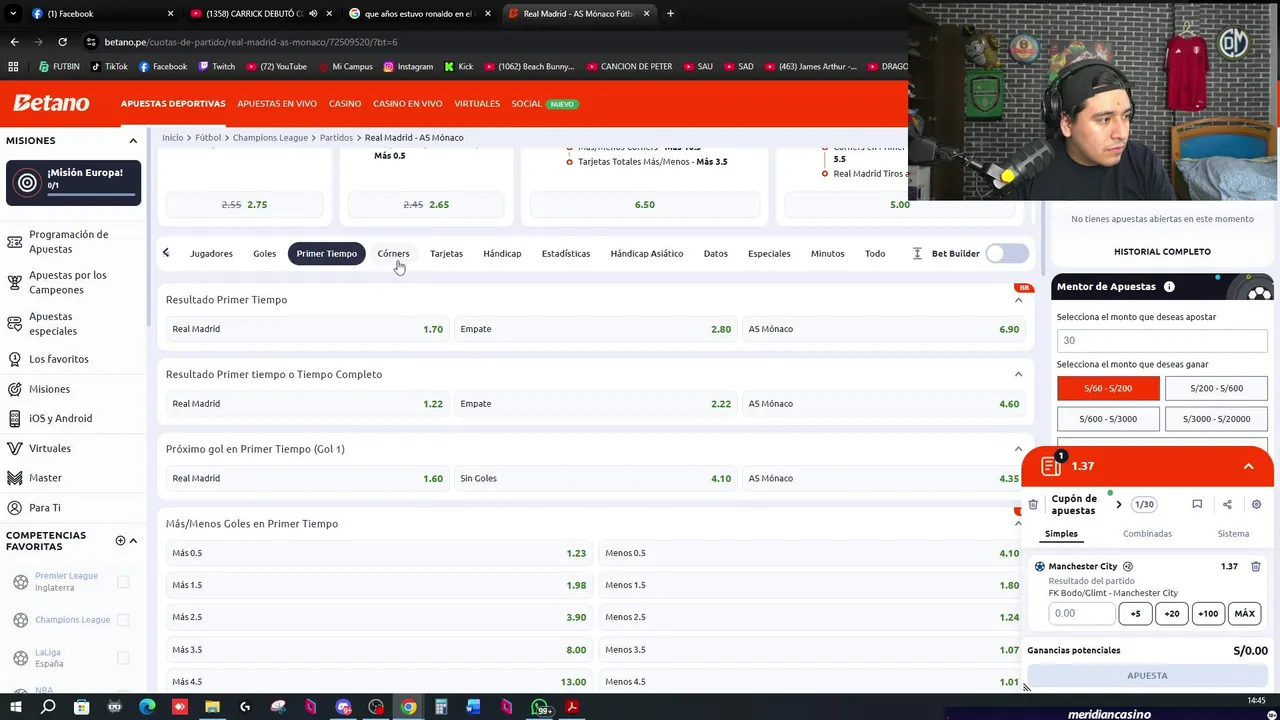The width and height of the screenshot is (1280, 720).
Task: Select the Sistema bet slip tab
Action: [1233, 534]
